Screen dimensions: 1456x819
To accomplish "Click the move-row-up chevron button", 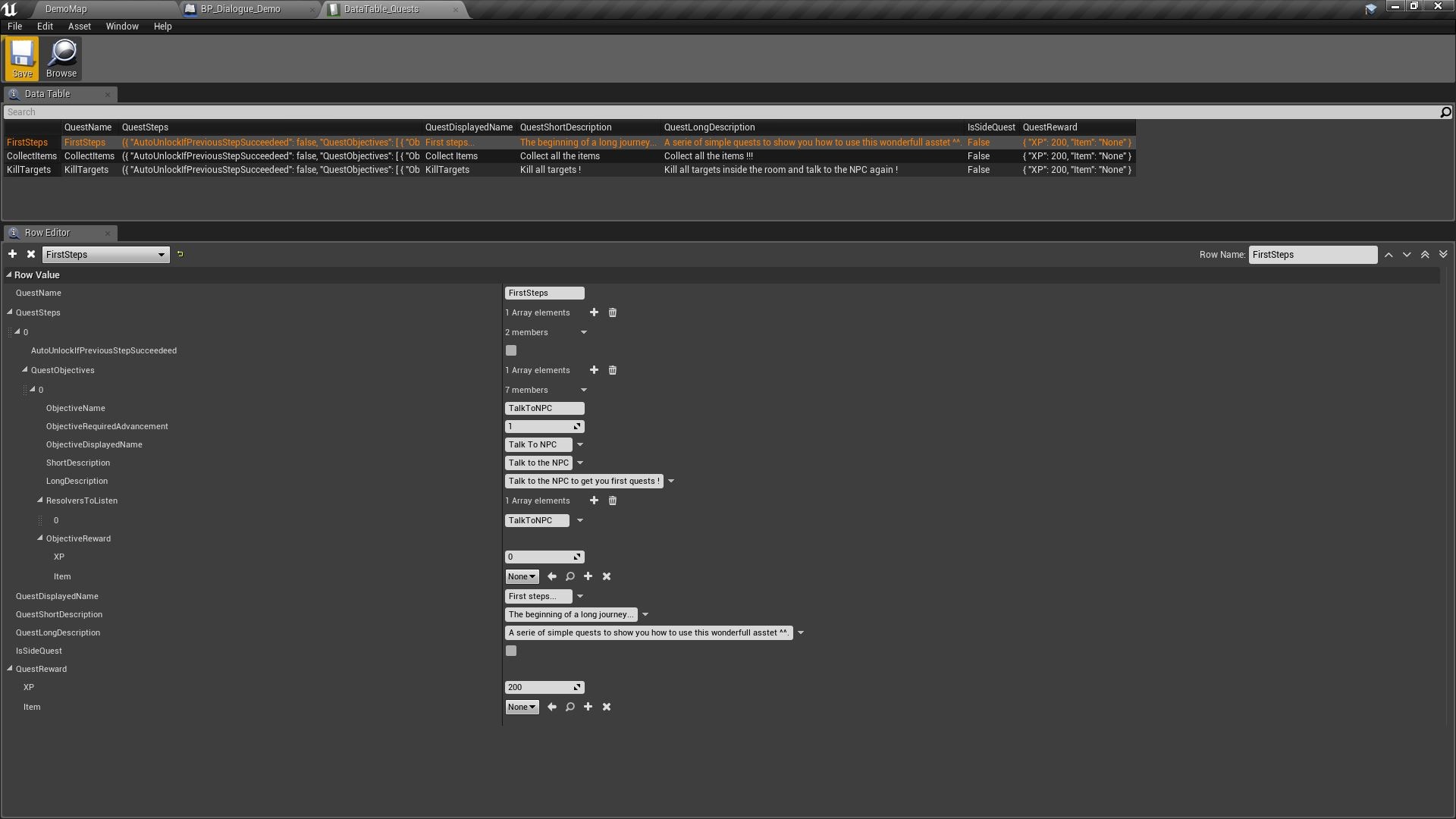I will [1389, 254].
